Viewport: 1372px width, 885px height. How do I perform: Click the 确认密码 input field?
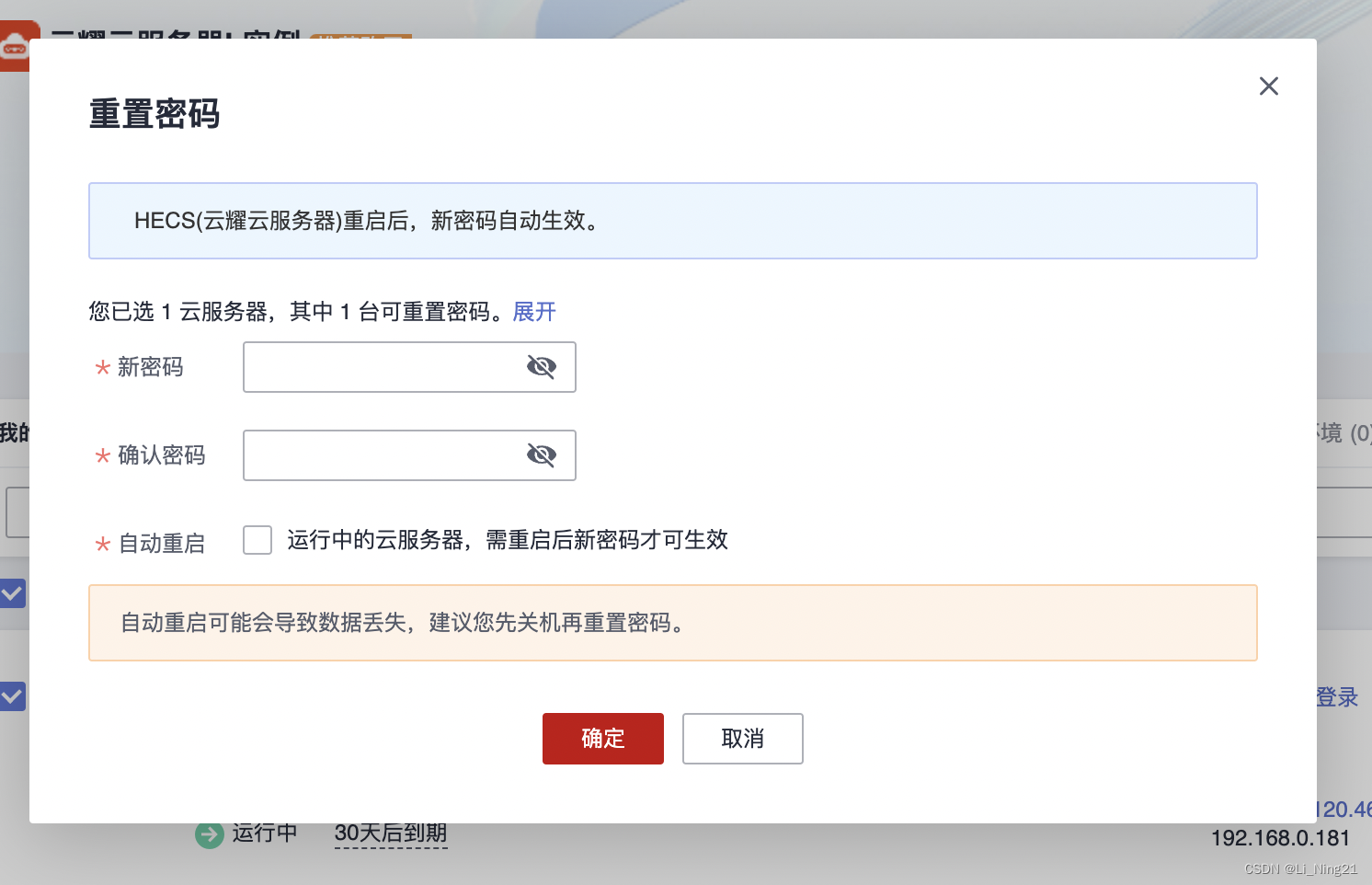point(409,455)
